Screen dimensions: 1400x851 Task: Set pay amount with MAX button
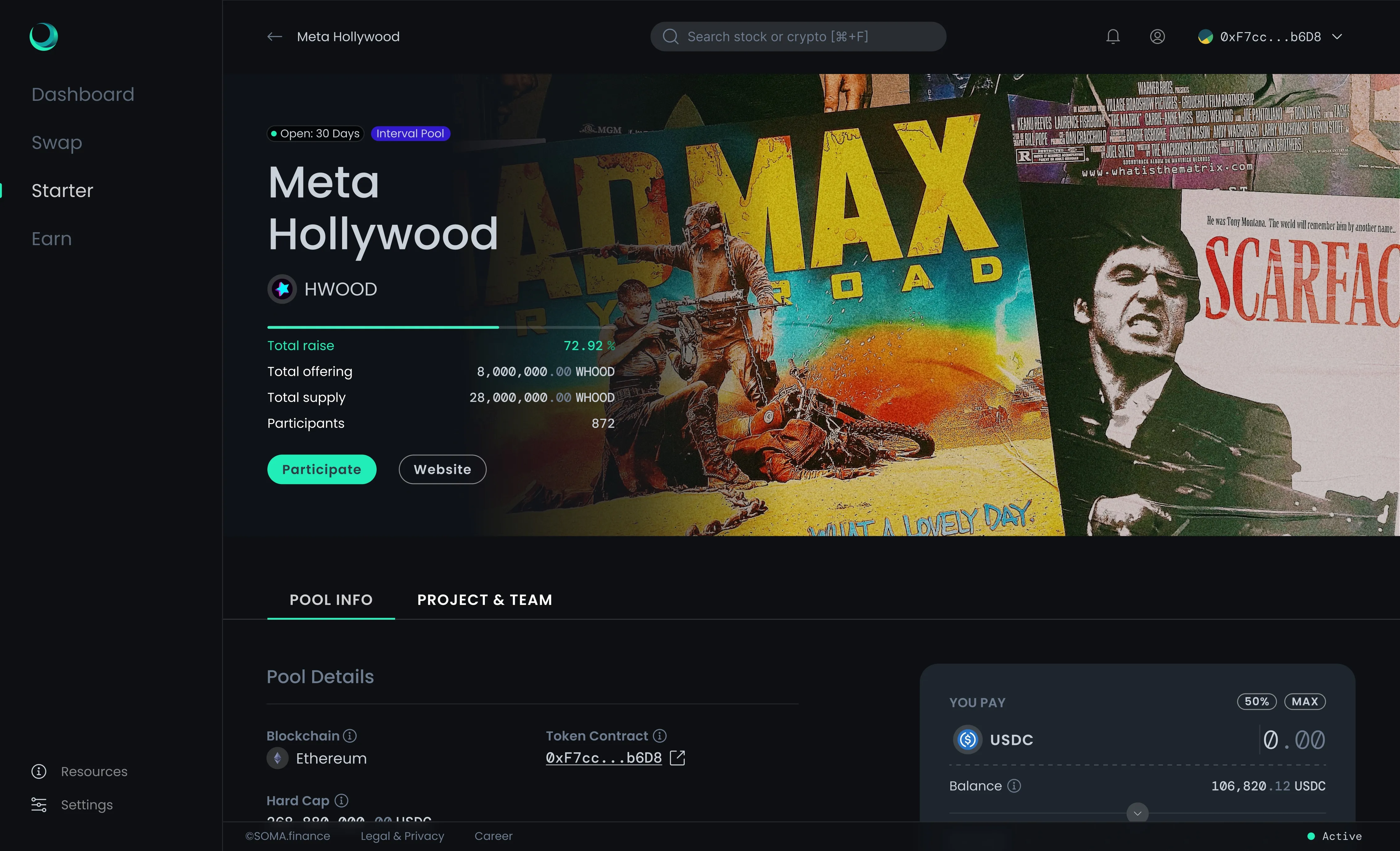point(1305,701)
